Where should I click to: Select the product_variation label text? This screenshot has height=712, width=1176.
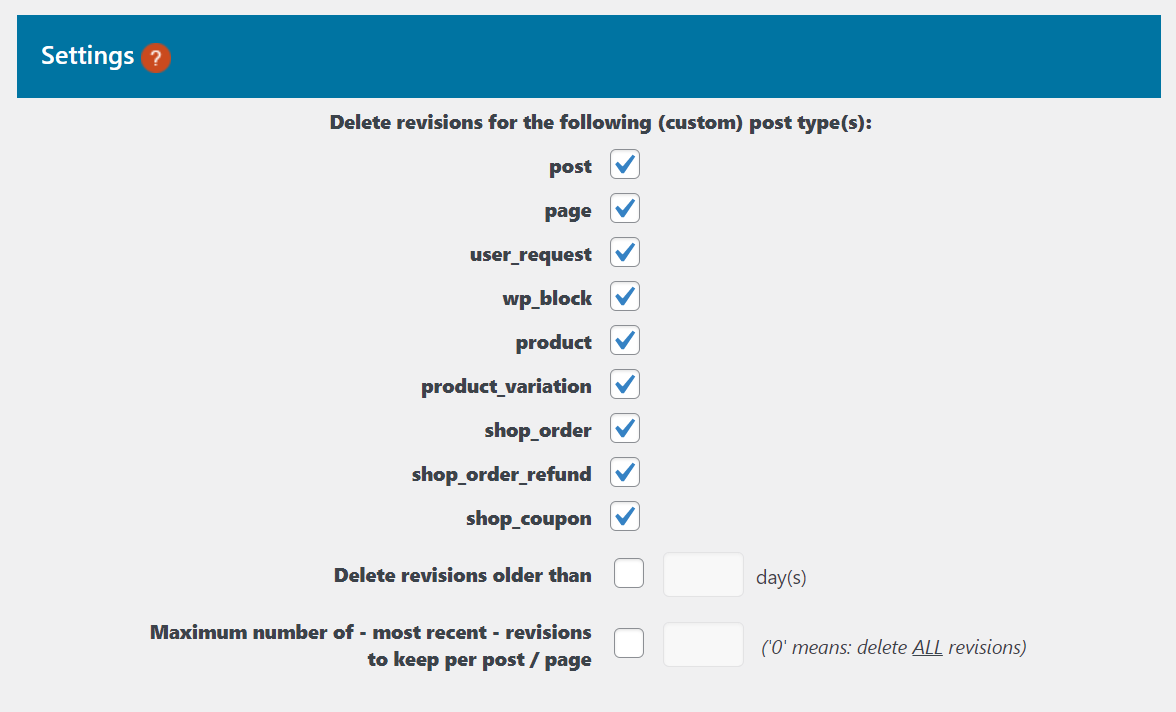(505, 385)
